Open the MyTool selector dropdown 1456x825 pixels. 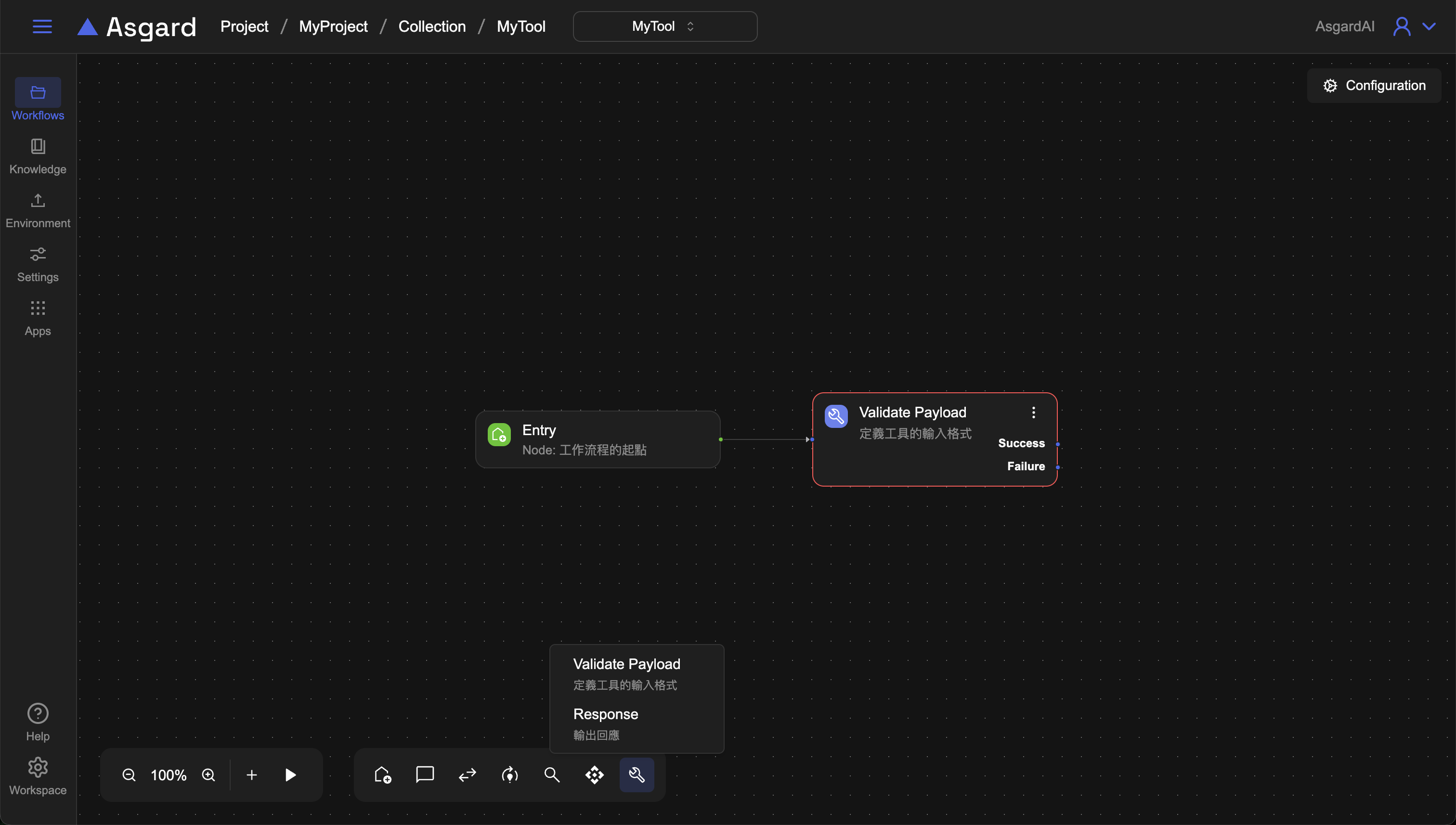coord(664,26)
